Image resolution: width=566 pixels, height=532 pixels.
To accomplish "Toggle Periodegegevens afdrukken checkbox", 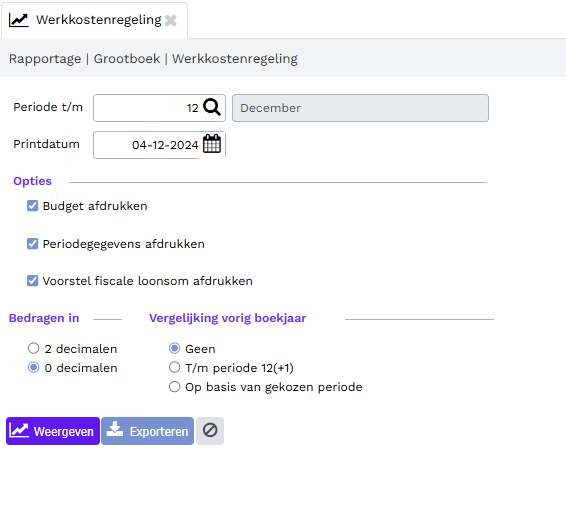I will pyautogui.click(x=32, y=244).
